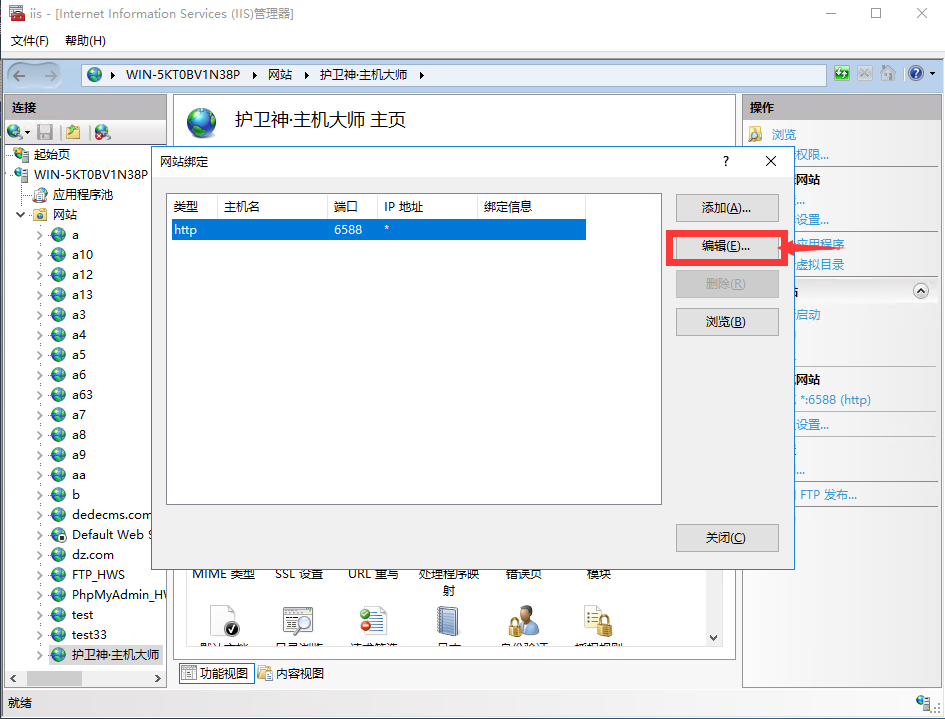Click the create connection globe icon
The image size is (945, 719).
pos(14,132)
